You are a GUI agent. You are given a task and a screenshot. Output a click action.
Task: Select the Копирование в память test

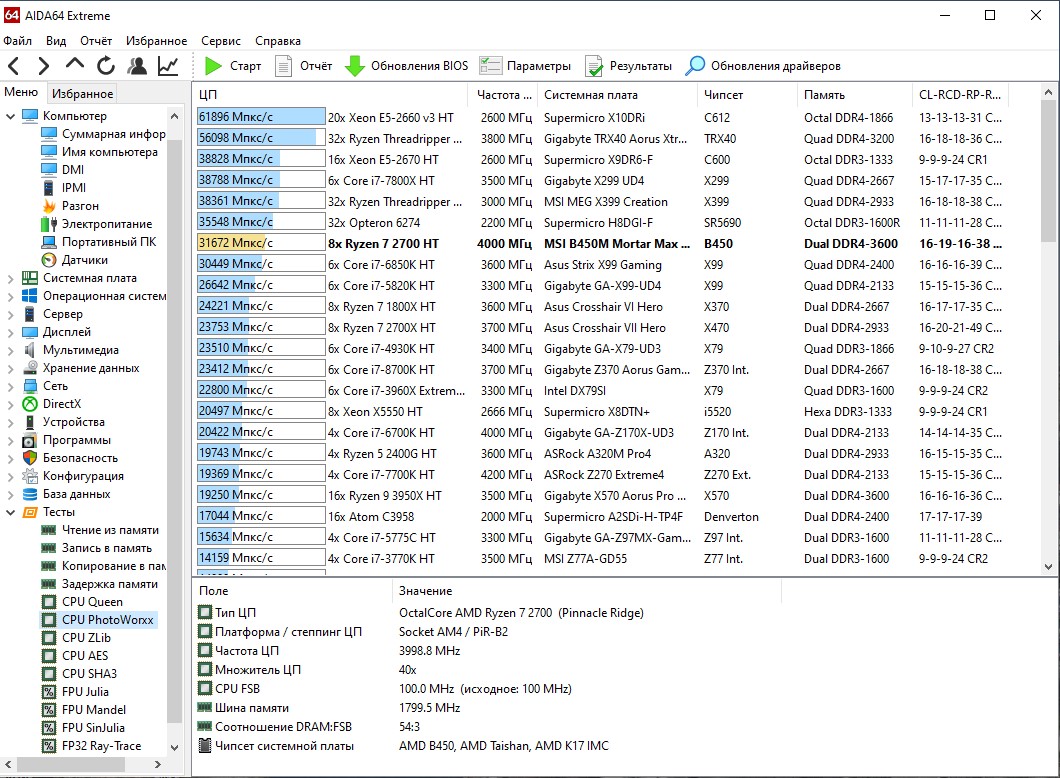[x=114, y=566]
